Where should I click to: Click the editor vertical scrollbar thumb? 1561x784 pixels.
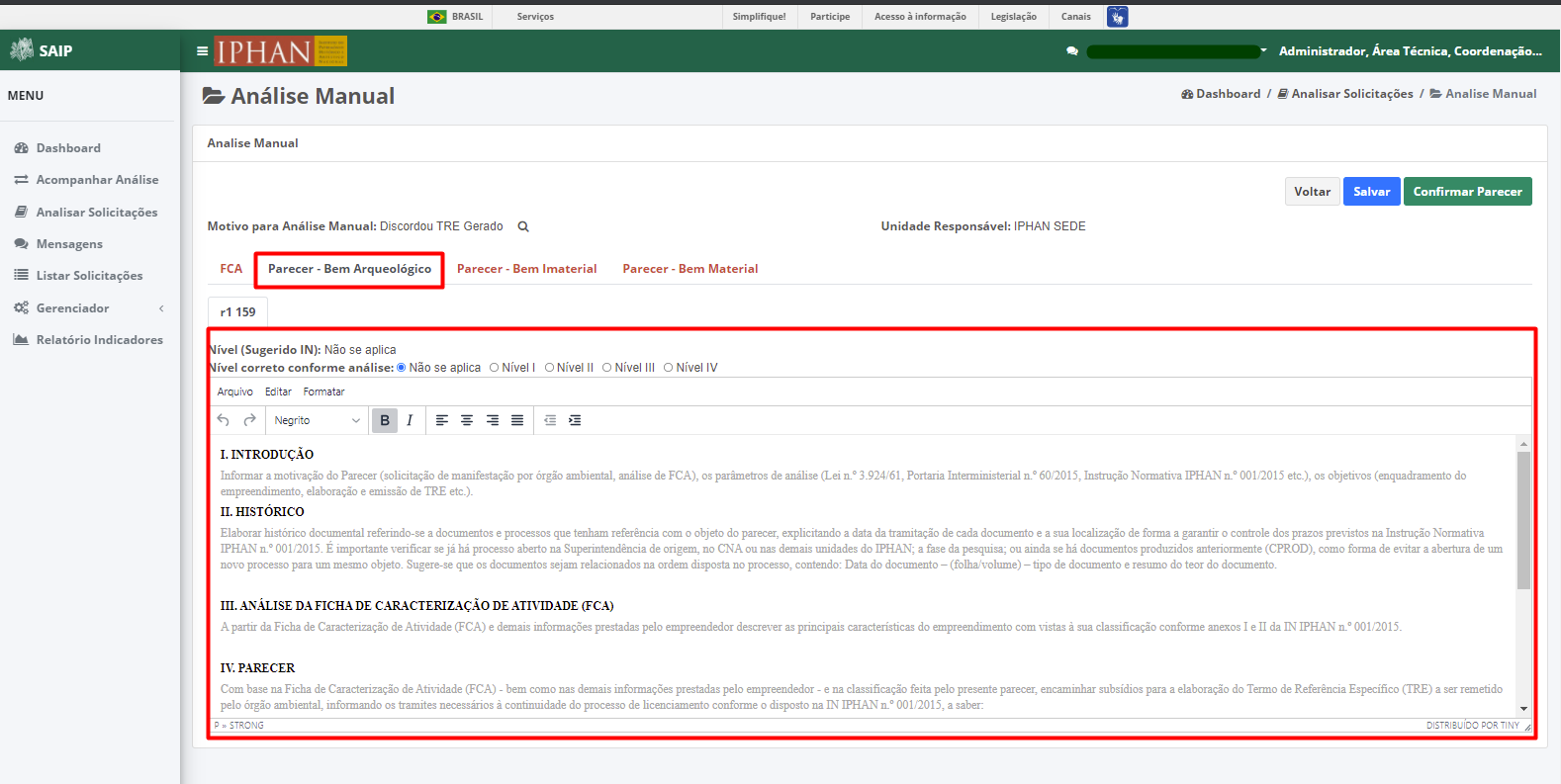point(1523,520)
